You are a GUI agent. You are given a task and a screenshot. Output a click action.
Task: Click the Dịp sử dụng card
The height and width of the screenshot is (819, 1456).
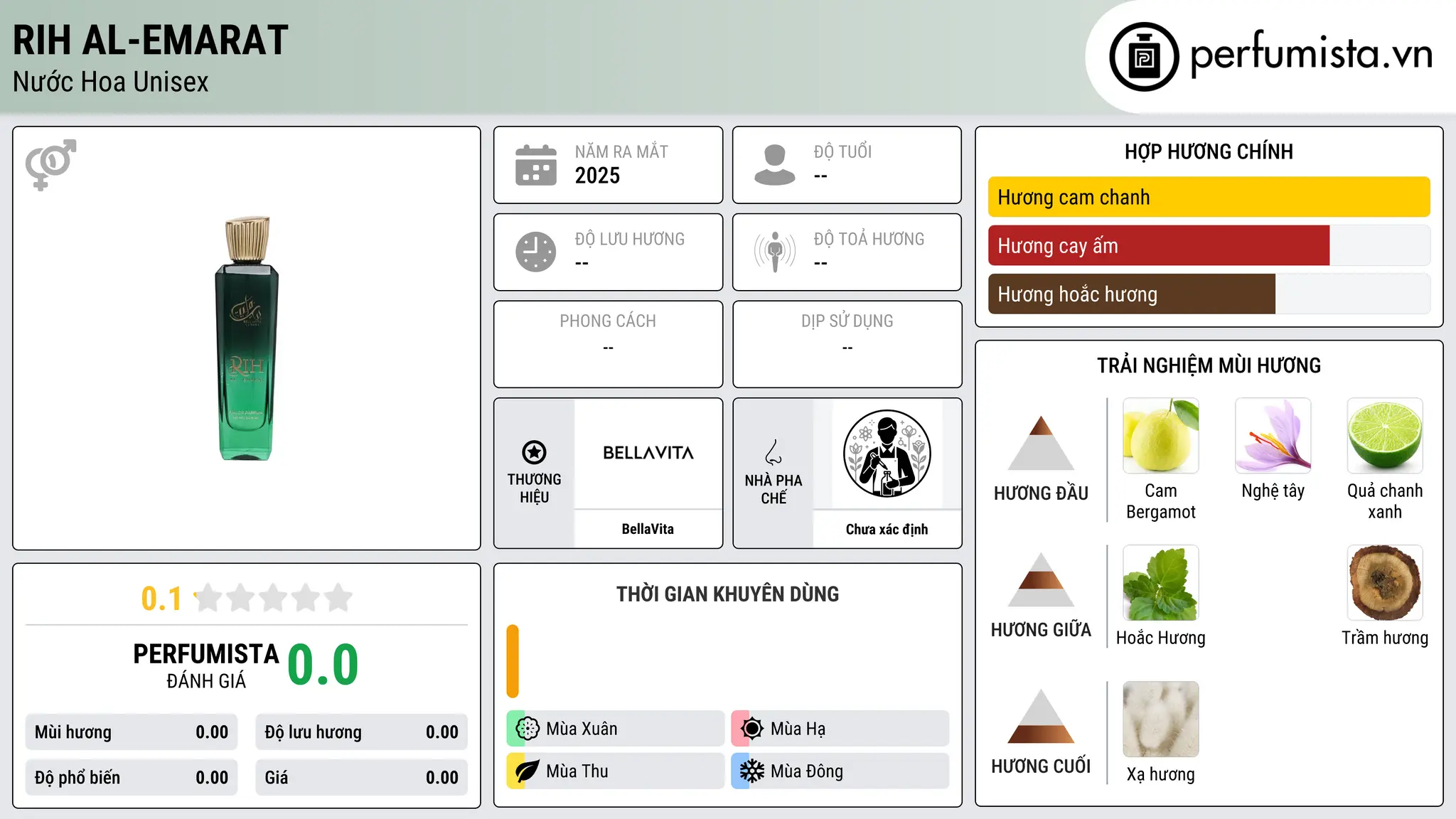tap(847, 344)
